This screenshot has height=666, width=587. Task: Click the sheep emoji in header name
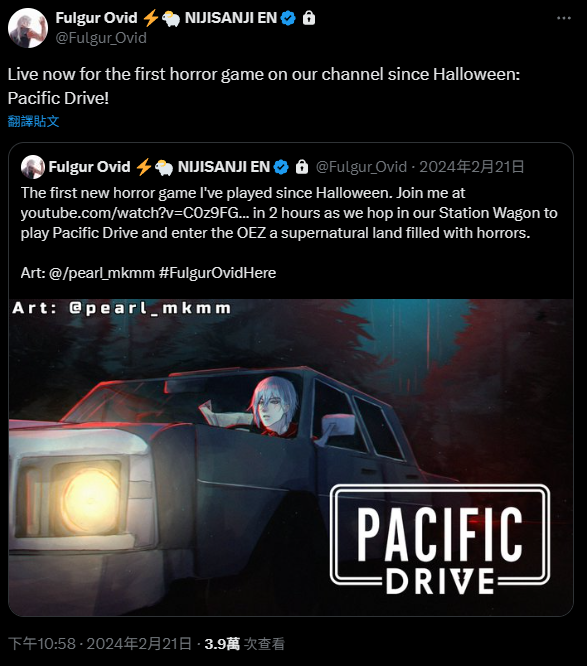[171, 19]
